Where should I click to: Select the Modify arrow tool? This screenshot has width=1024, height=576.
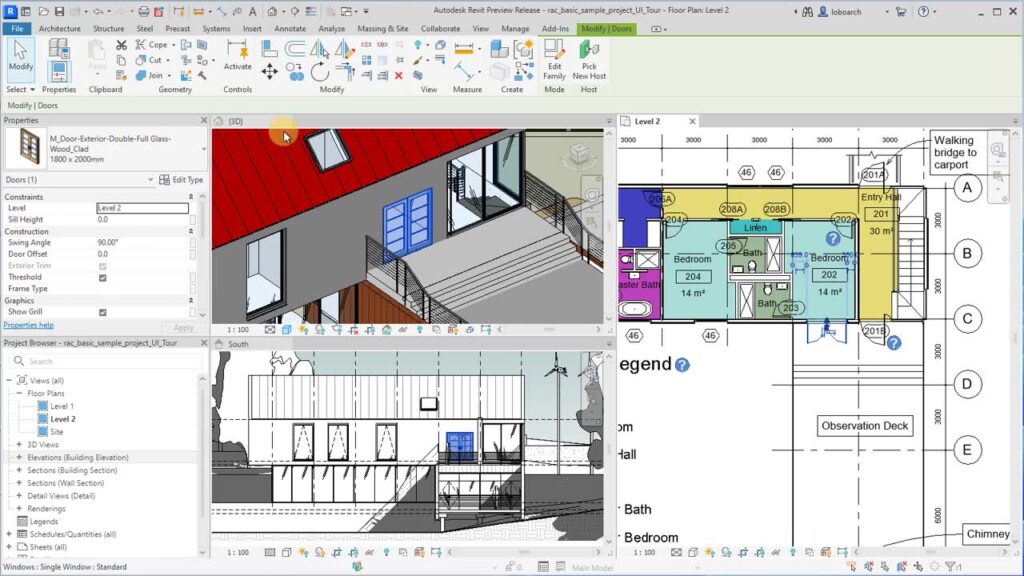(20, 55)
